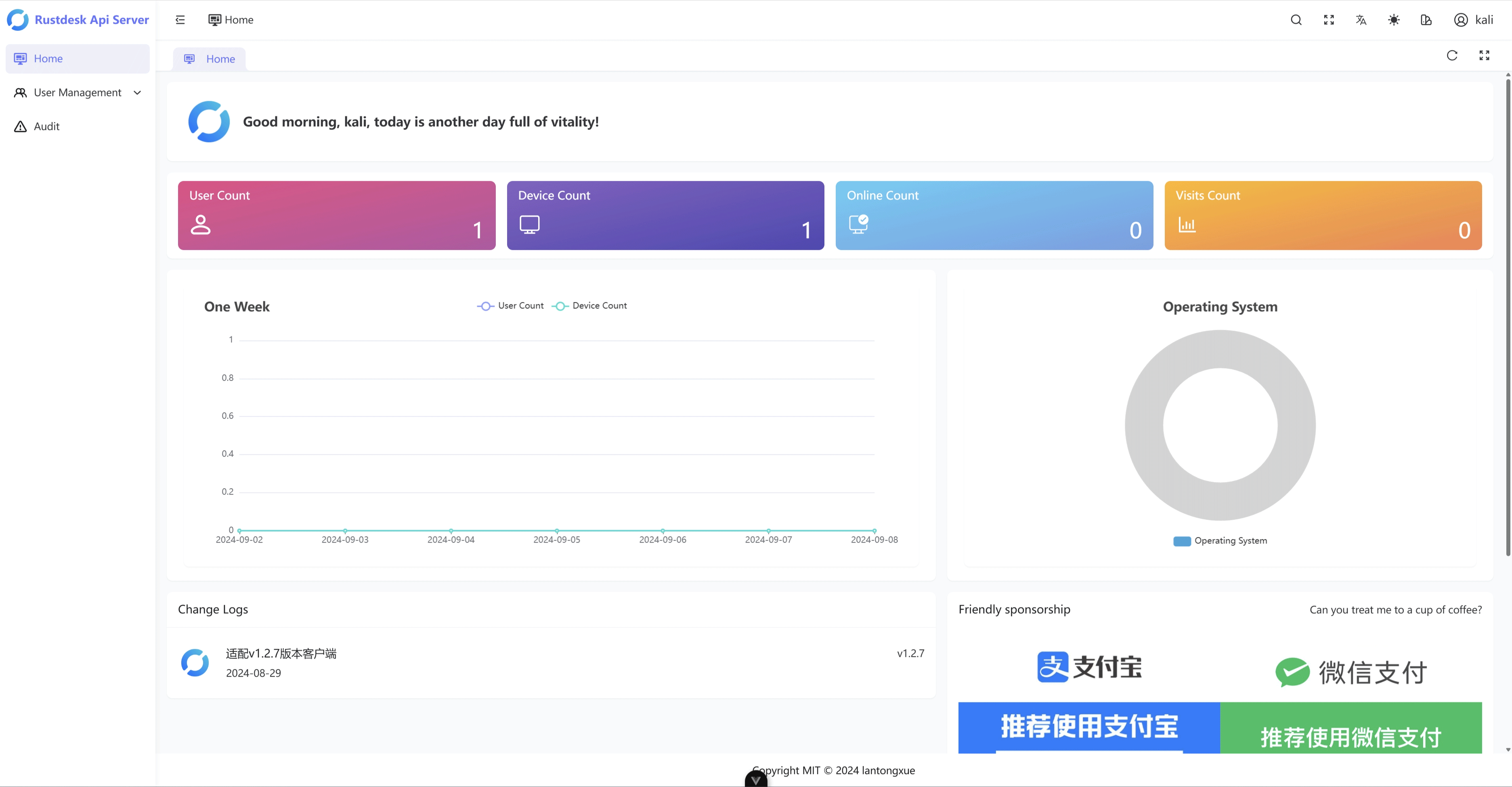Image resolution: width=1512 pixels, height=787 pixels.
Task: Click the search icon in top bar
Action: pos(1295,19)
